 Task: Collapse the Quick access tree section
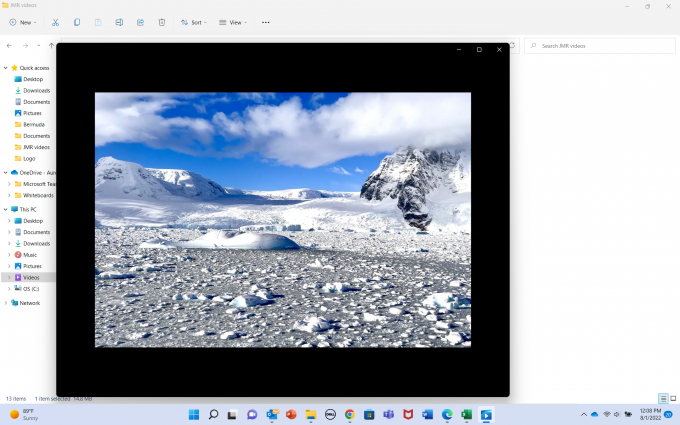coord(5,67)
